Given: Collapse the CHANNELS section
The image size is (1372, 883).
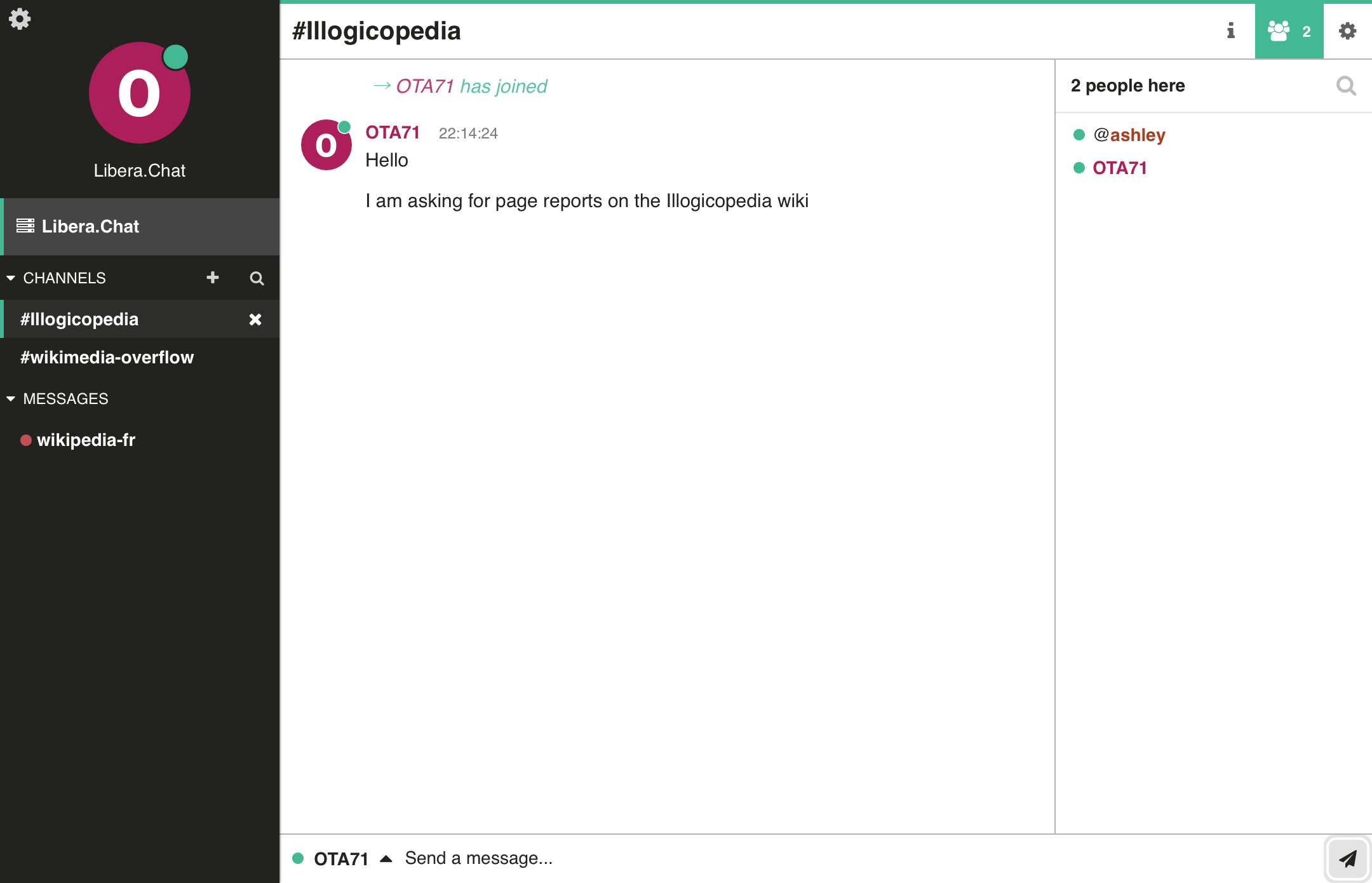Looking at the screenshot, I should tap(11, 278).
